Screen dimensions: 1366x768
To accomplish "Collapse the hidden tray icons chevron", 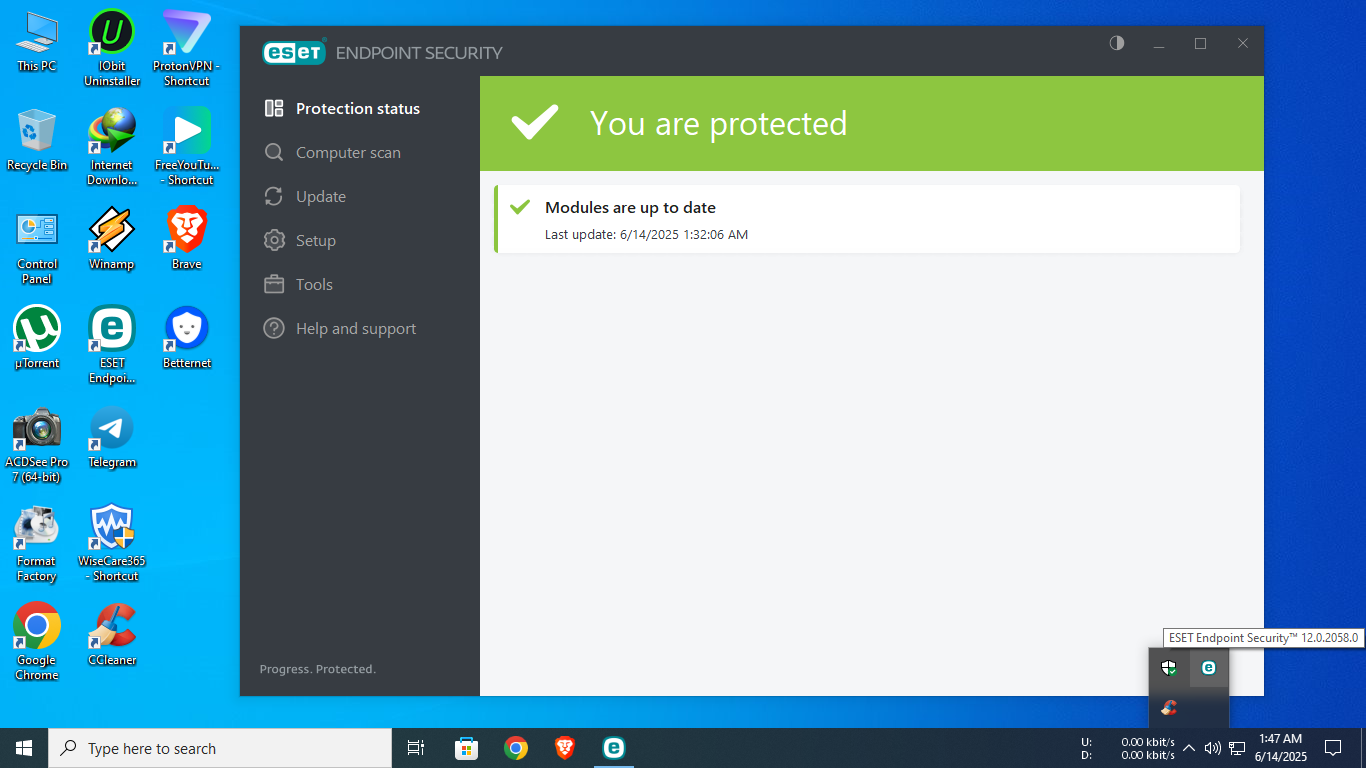I will click(1189, 748).
